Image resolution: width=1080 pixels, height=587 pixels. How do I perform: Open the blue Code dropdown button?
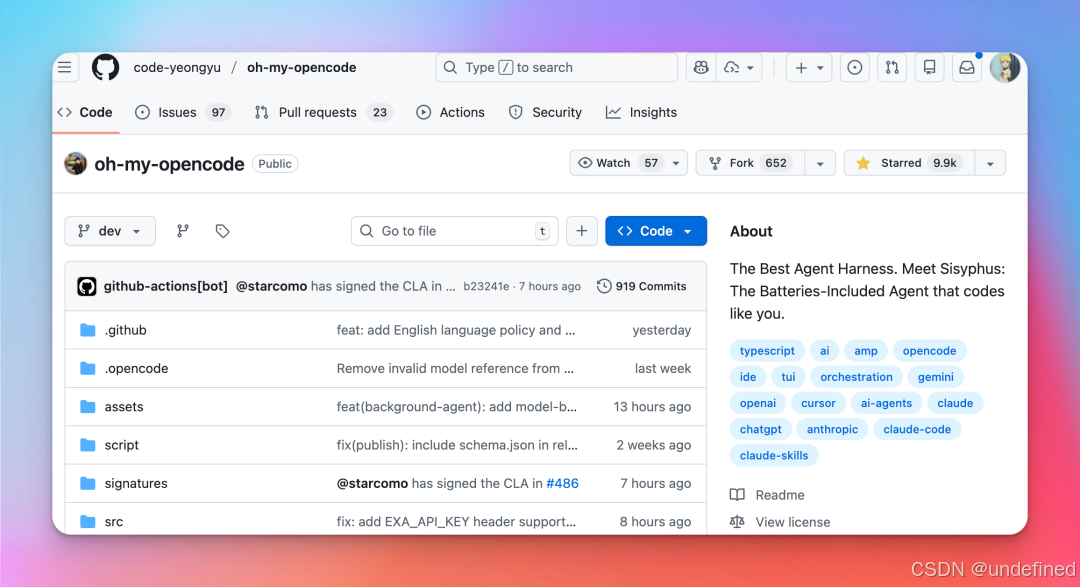pyautogui.click(x=656, y=231)
